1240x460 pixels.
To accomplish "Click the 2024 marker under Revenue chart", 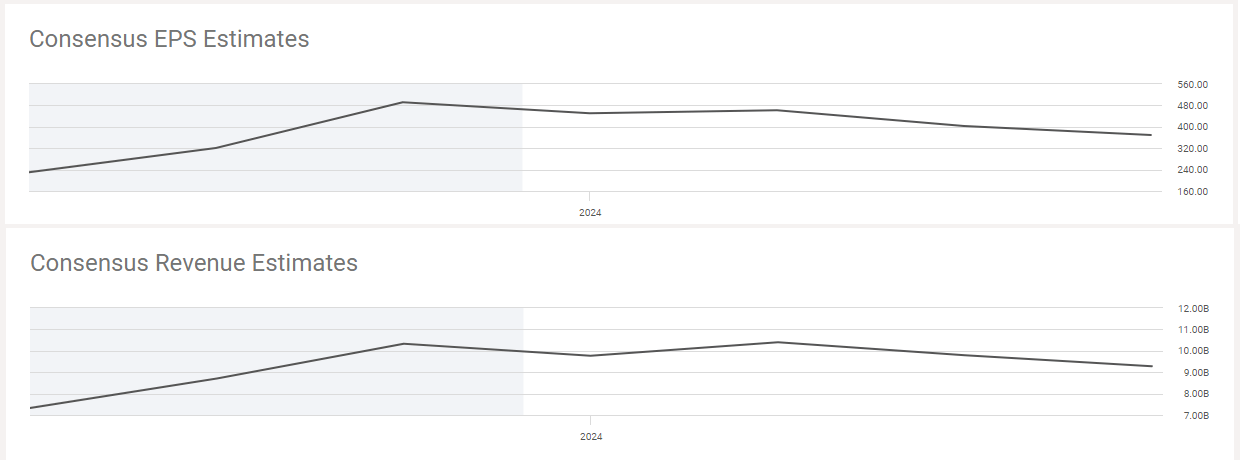I will pos(591,437).
